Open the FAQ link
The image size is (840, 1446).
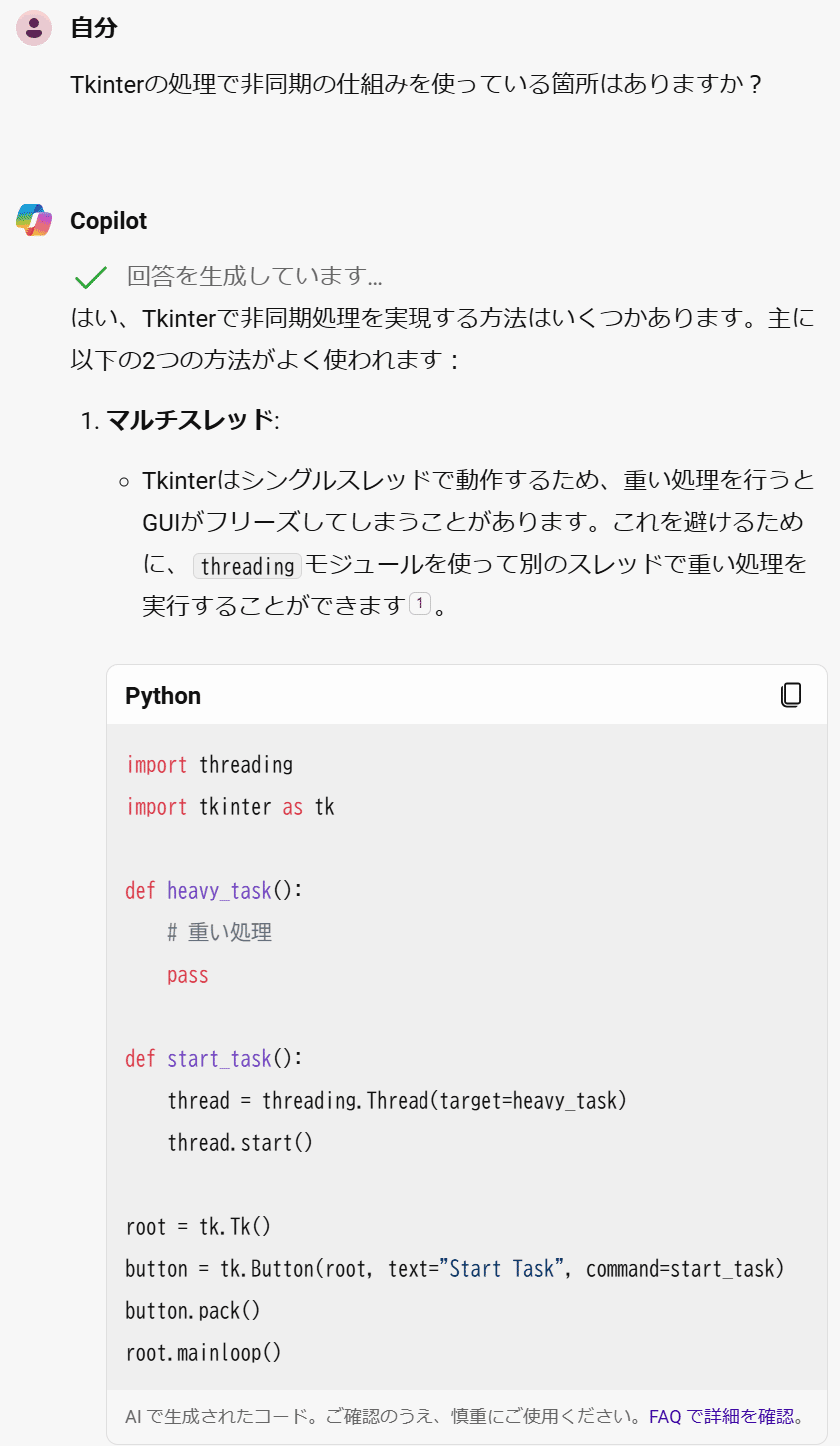(x=665, y=1415)
